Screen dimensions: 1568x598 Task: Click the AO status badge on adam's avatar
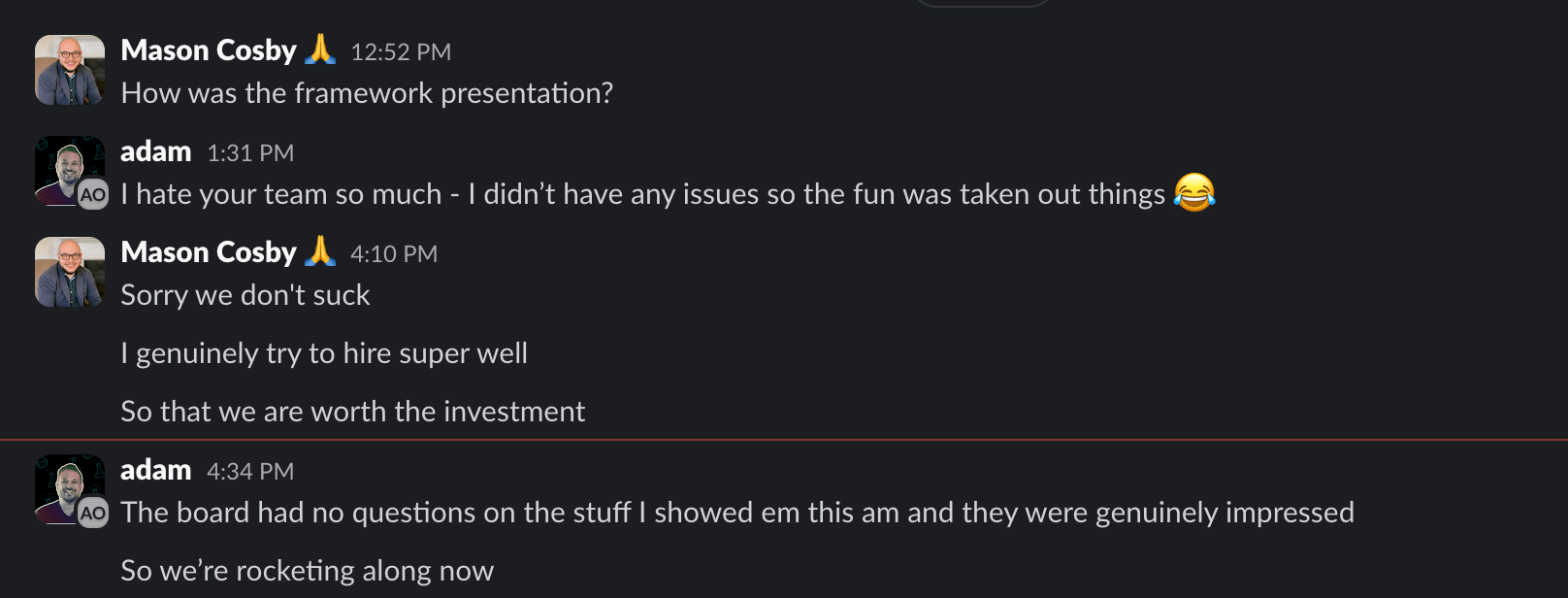point(94,194)
